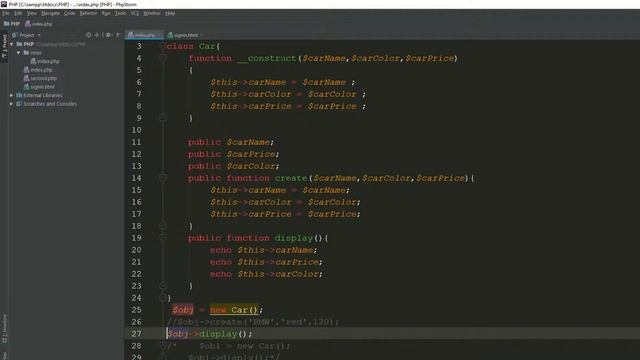Click line number 27 in gutter
Image resolution: width=640 pixels, height=360 pixels.
coord(136,334)
